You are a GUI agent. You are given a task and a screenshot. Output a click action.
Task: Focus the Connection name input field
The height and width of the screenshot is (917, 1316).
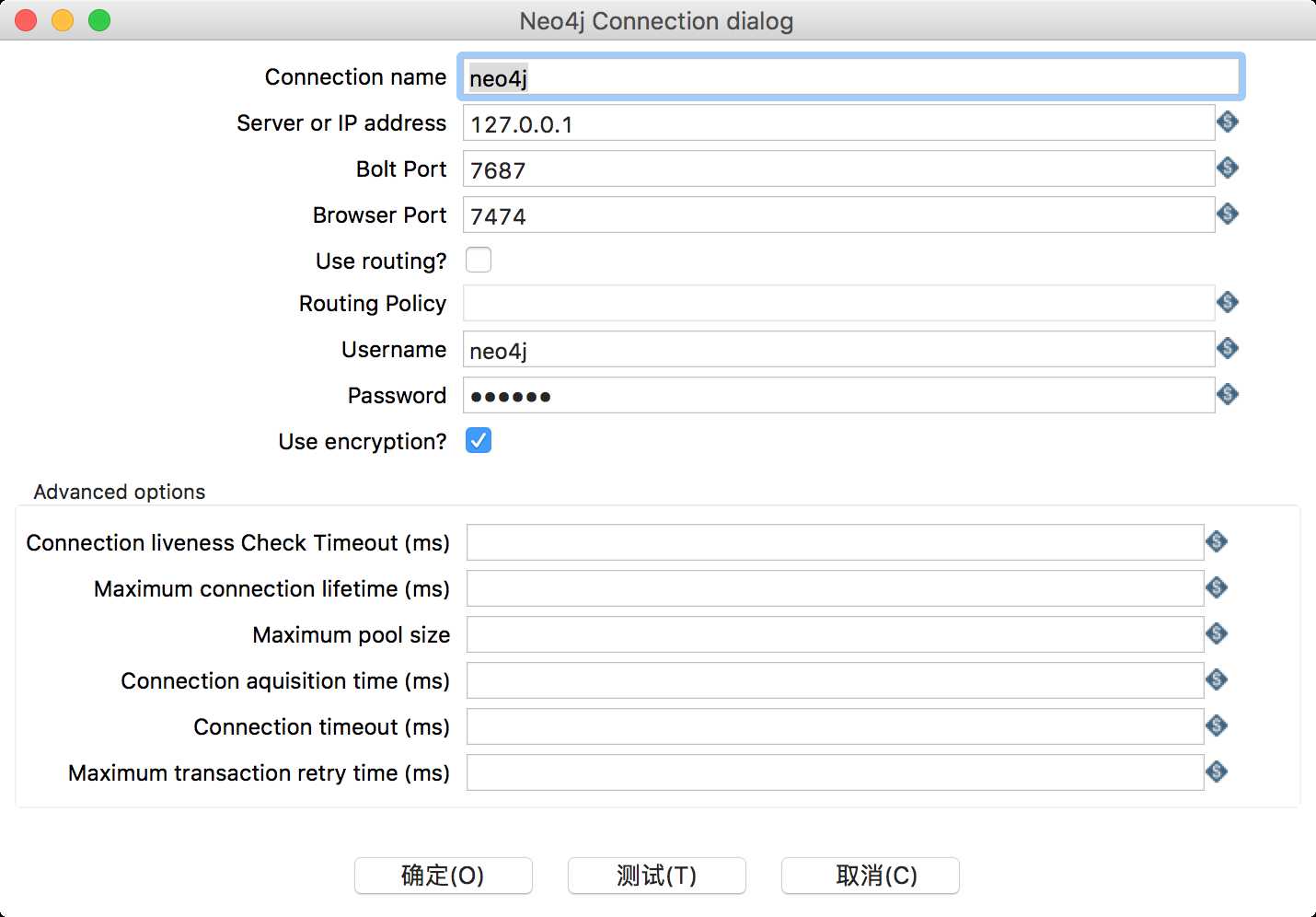(x=851, y=76)
